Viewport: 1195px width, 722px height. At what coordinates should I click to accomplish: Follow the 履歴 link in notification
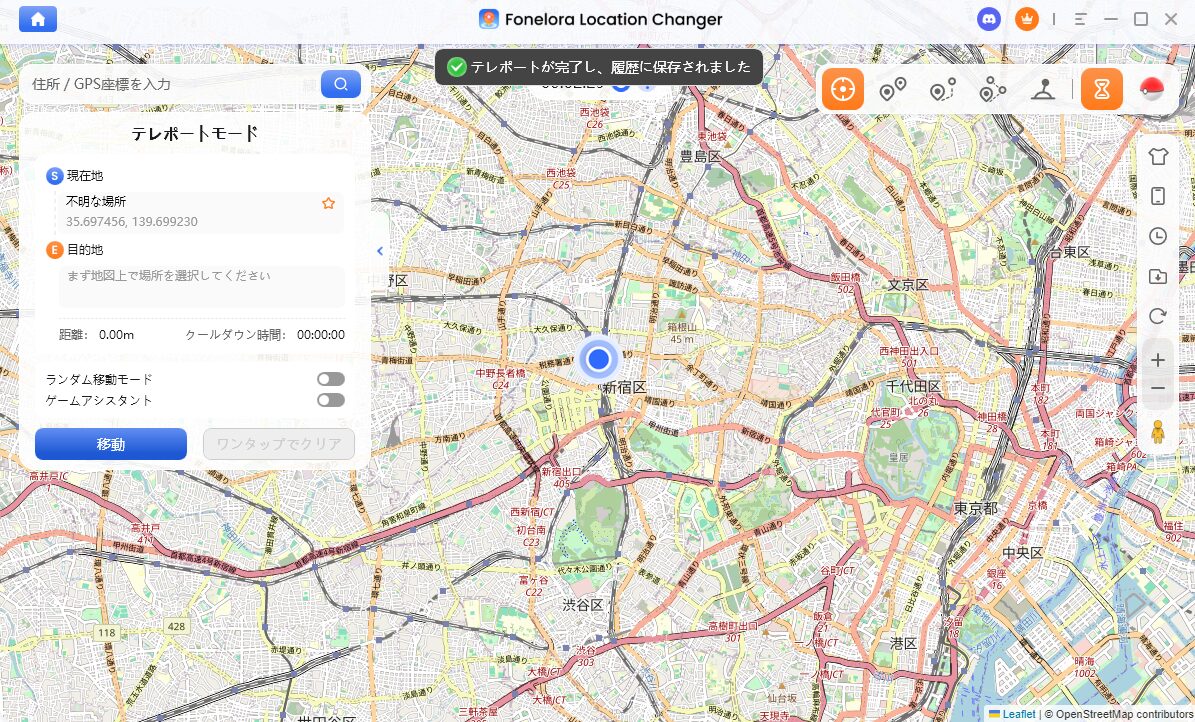click(x=624, y=67)
